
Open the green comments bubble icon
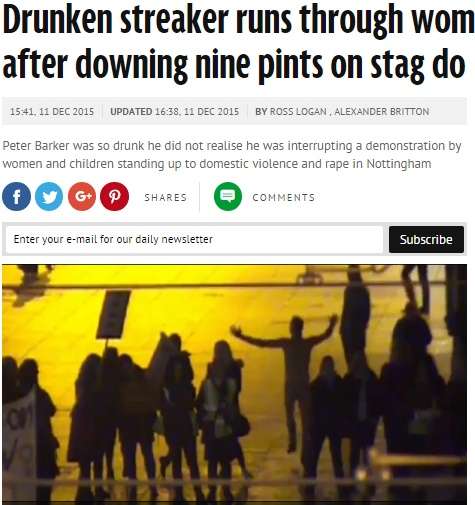pyautogui.click(x=228, y=196)
